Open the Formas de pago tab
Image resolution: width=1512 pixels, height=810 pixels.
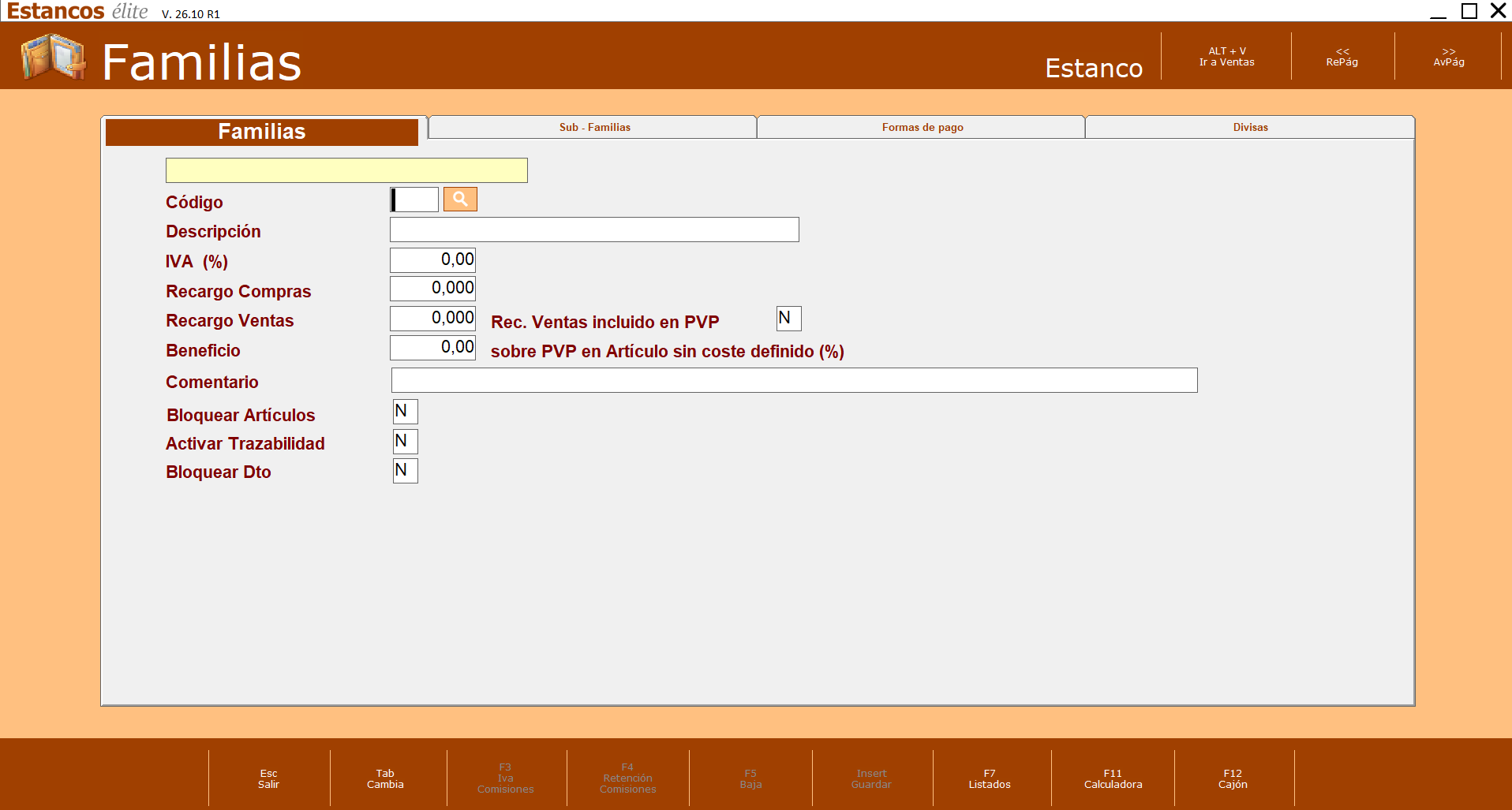pos(923,127)
